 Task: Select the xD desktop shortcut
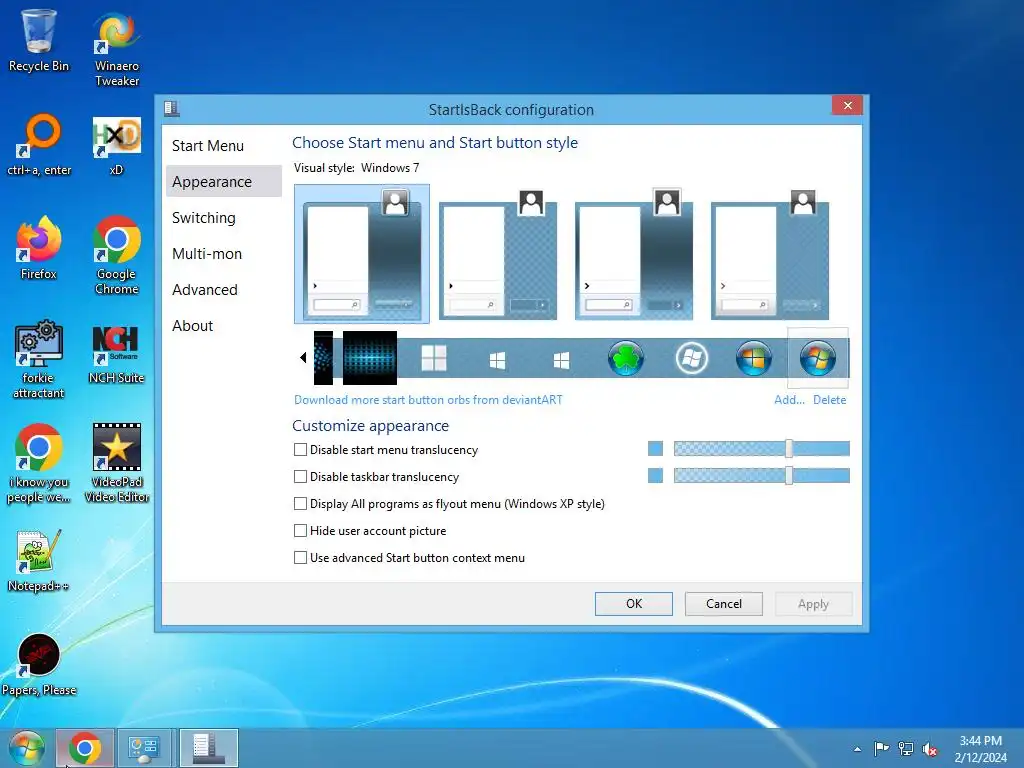tap(116, 145)
